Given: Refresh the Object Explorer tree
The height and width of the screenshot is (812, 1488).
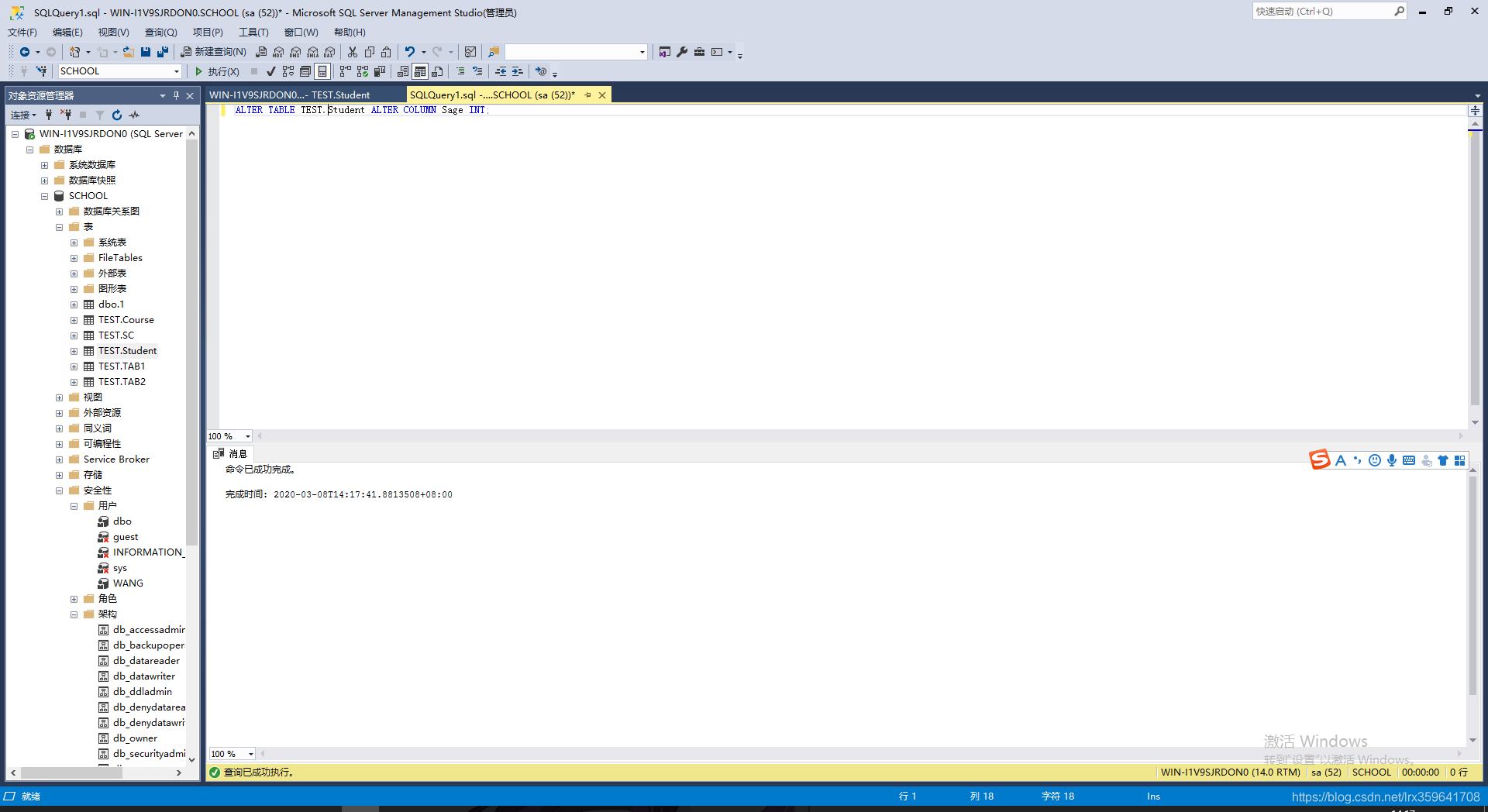Looking at the screenshot, I should tap(117, 115).
